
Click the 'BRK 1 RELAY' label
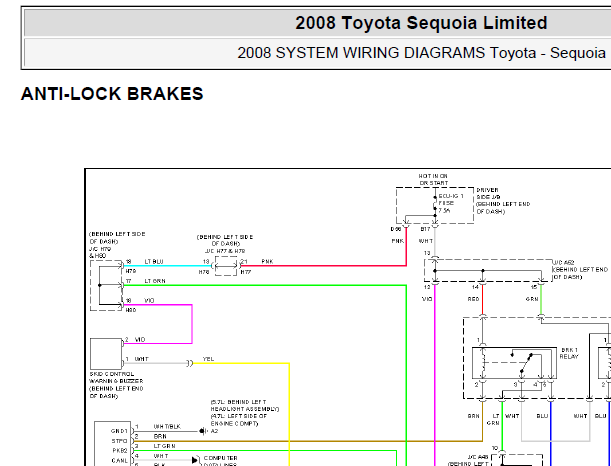pos(569,353)
